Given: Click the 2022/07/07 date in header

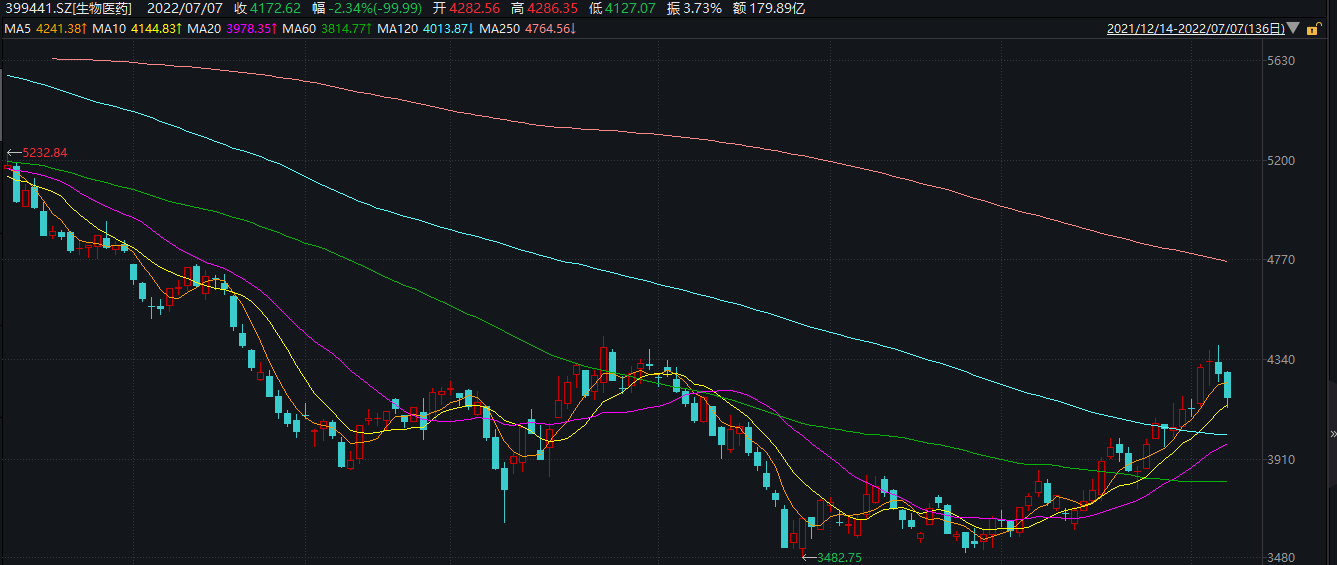Looking at the screenshot, I should (192, 9).
